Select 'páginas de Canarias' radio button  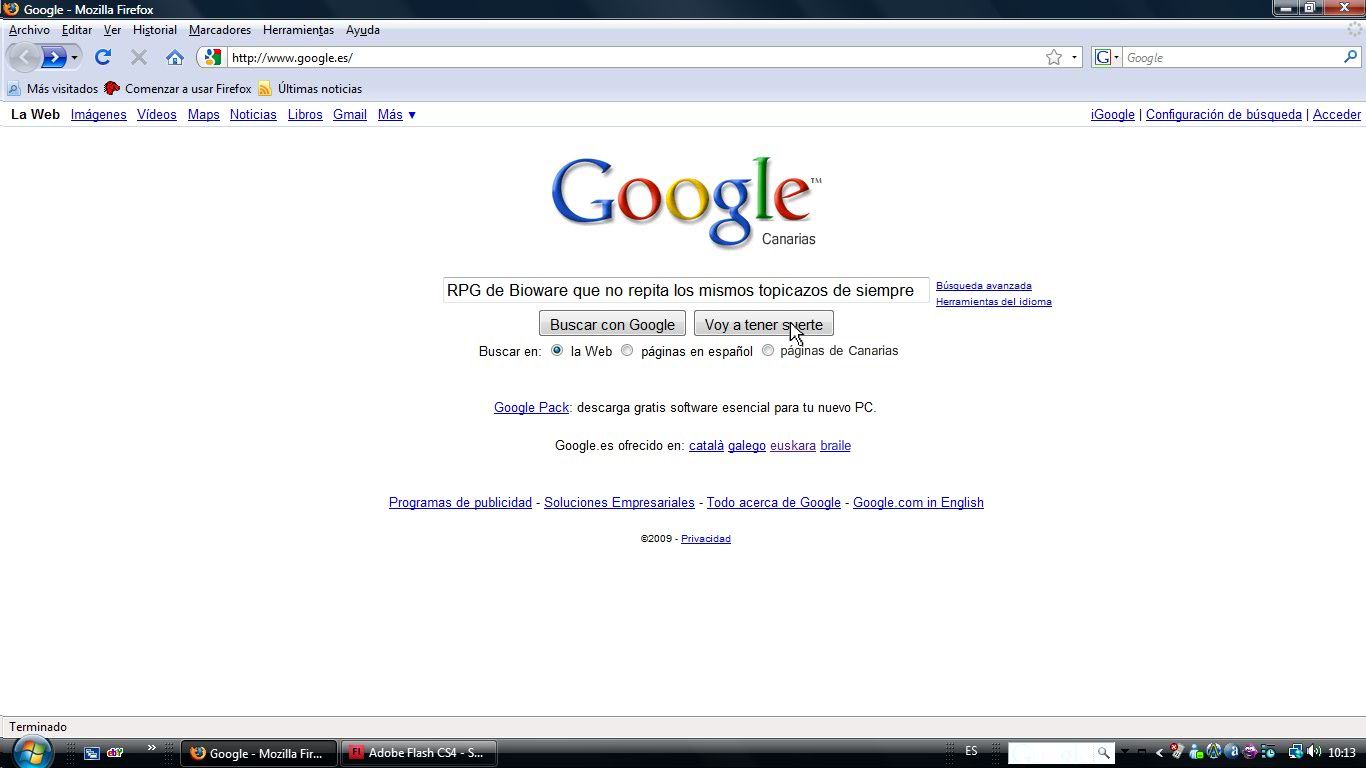click(768, 350)
